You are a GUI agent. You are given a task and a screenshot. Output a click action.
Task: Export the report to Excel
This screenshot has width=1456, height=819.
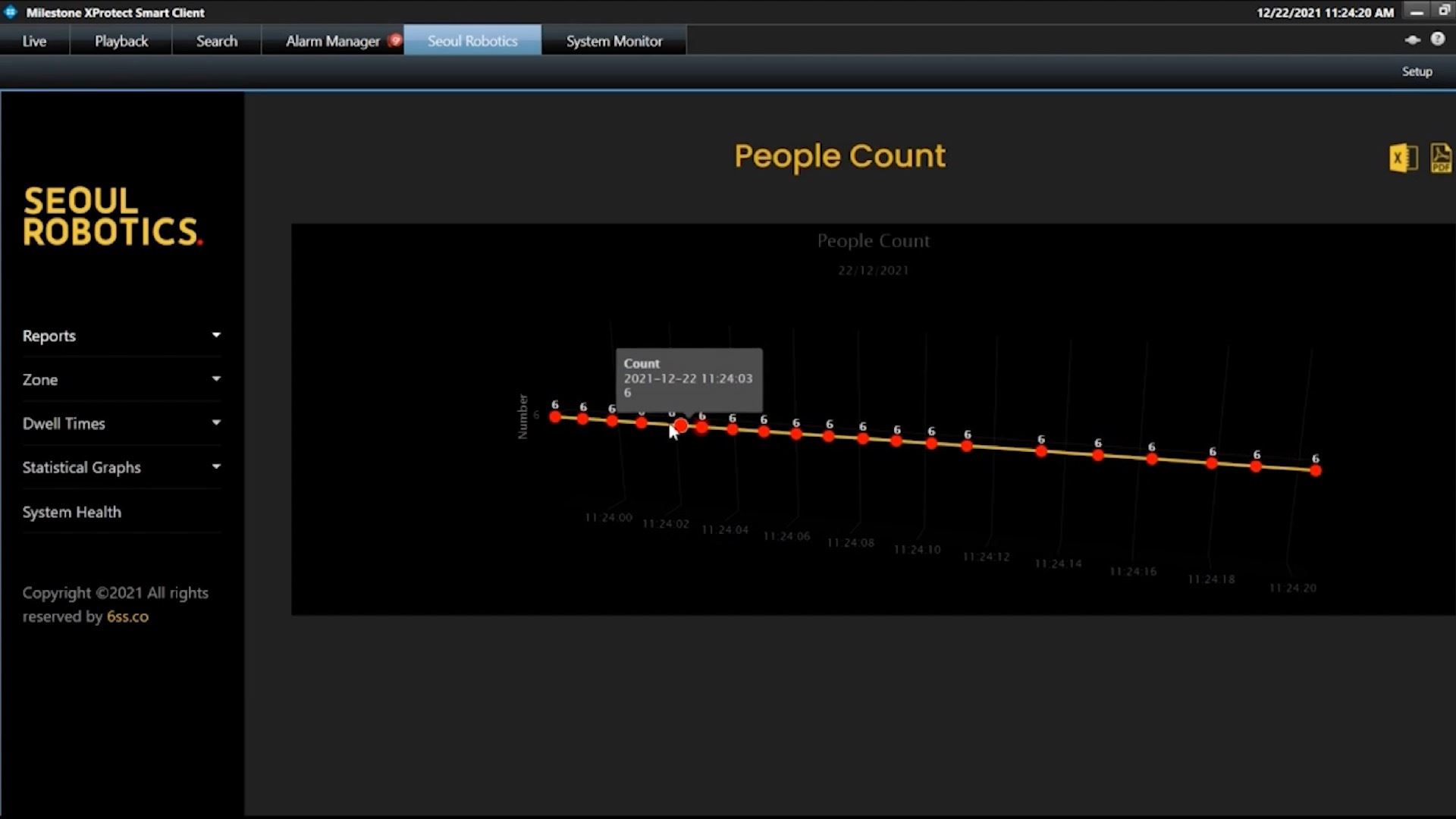point(1403,158)
